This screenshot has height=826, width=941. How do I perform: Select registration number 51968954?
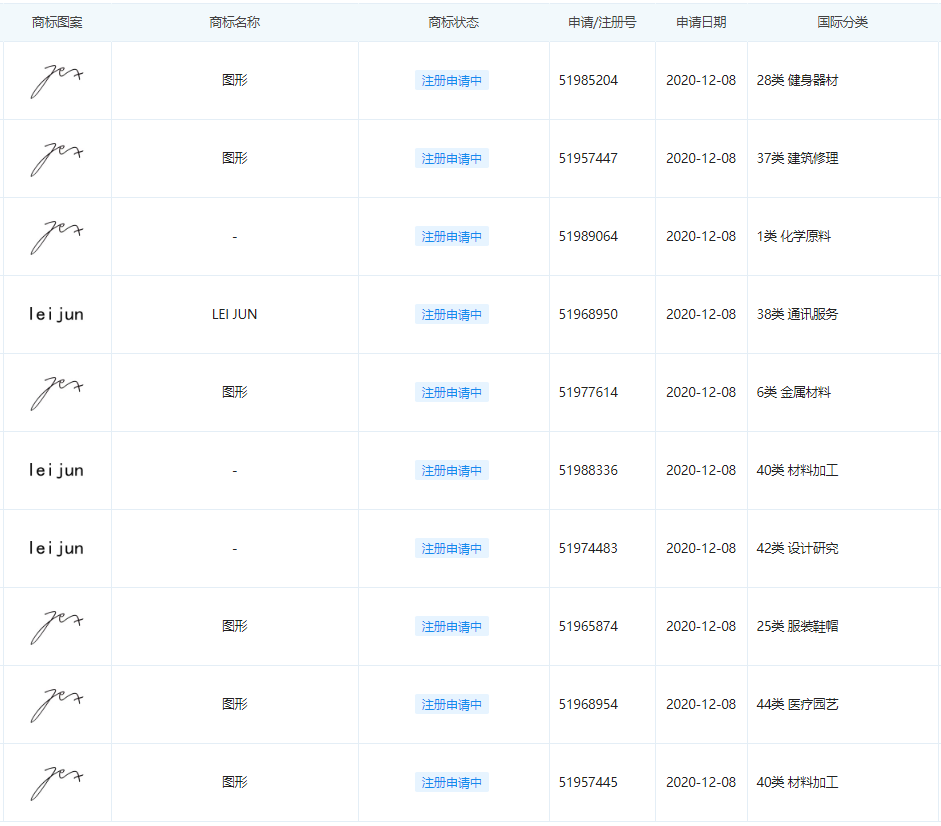(x=588, y=705)
